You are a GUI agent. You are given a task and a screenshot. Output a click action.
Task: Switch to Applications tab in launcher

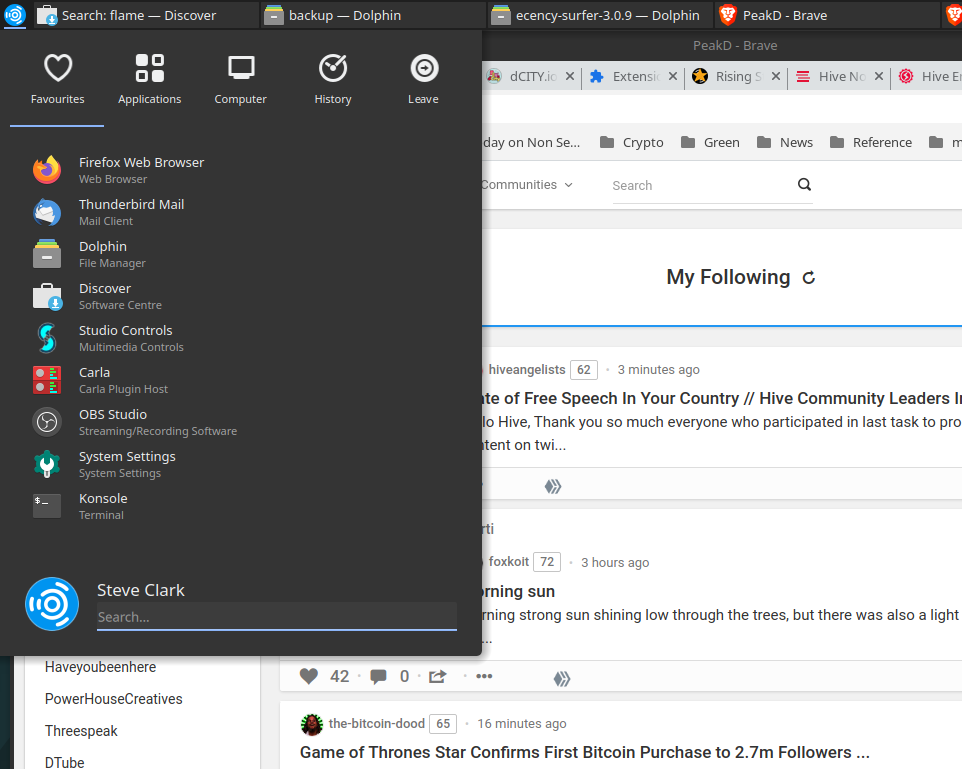click(149, 80)
